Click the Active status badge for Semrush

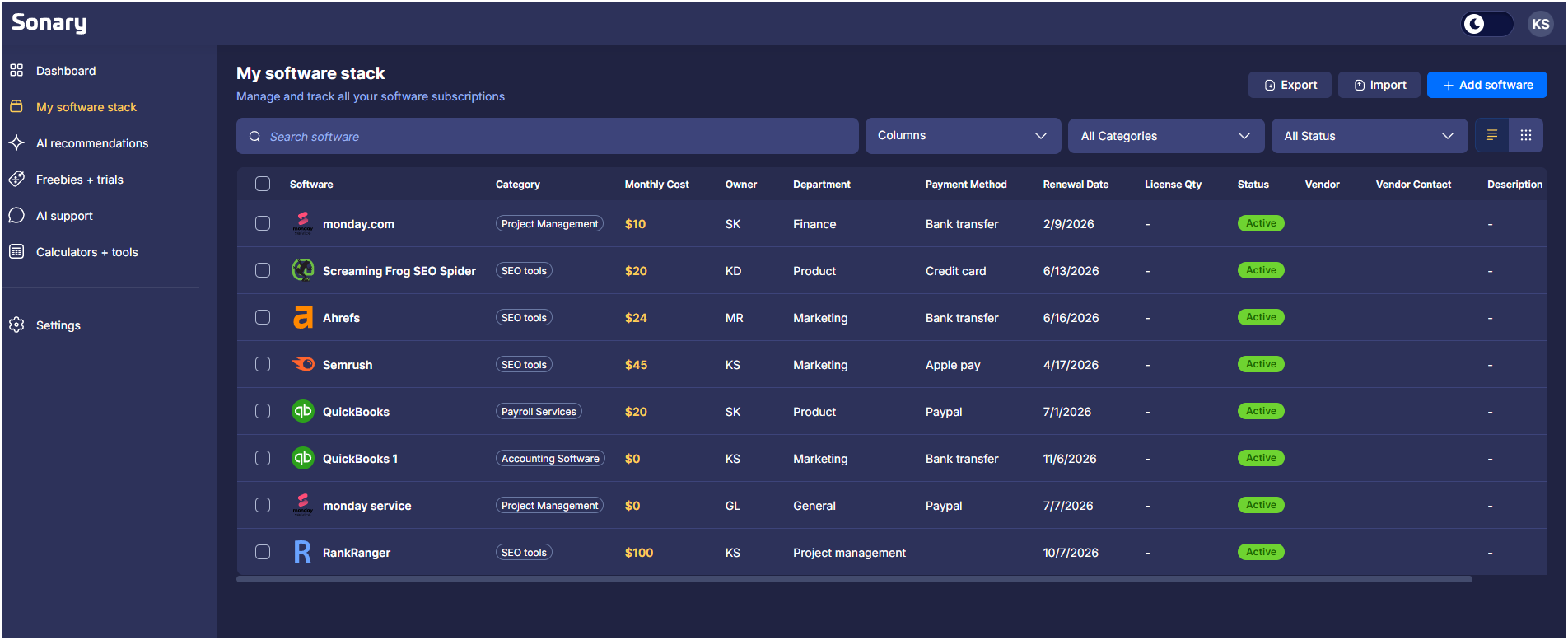[1261, 364]
